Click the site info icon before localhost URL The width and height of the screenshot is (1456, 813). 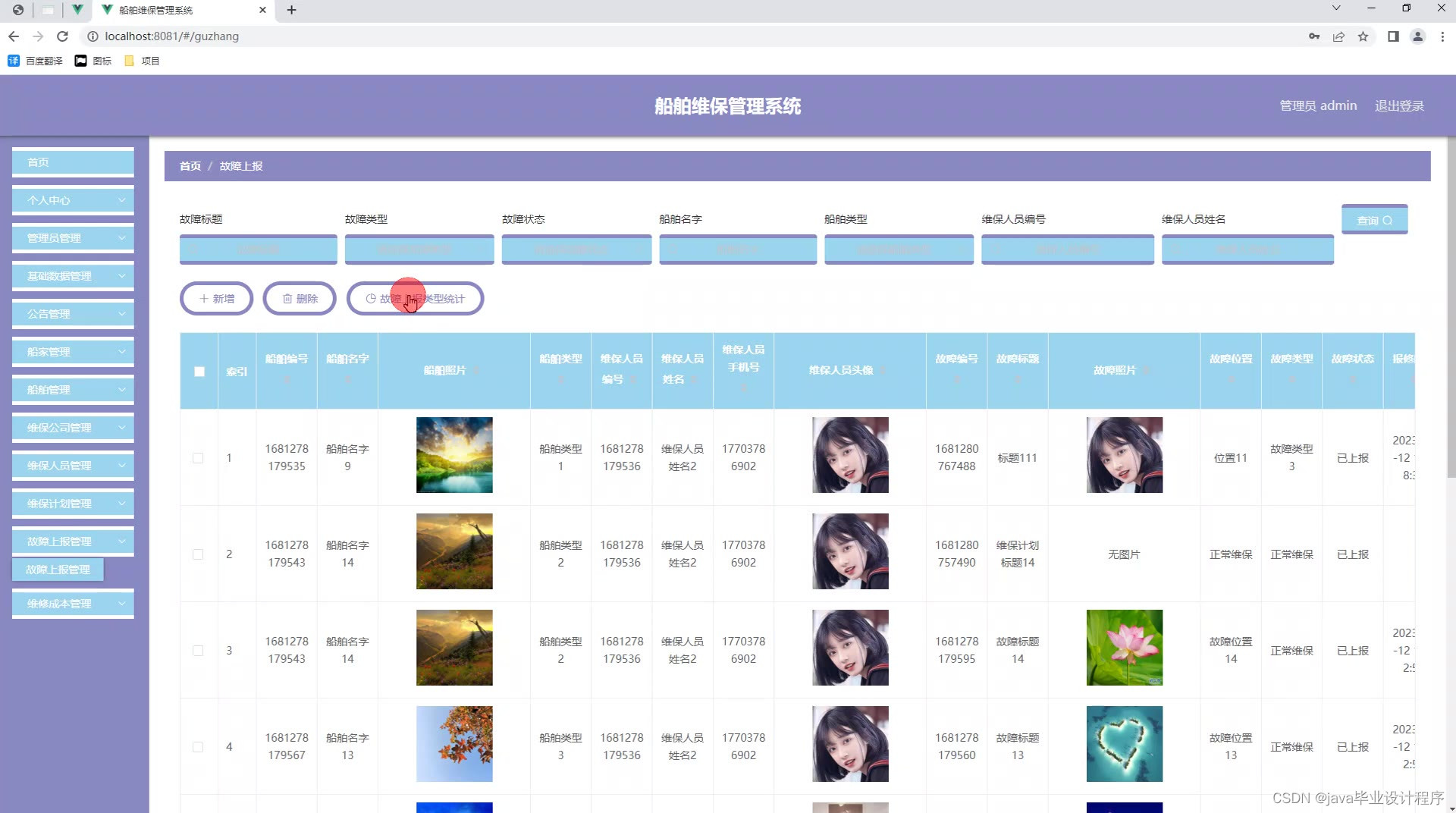[93, 36]
